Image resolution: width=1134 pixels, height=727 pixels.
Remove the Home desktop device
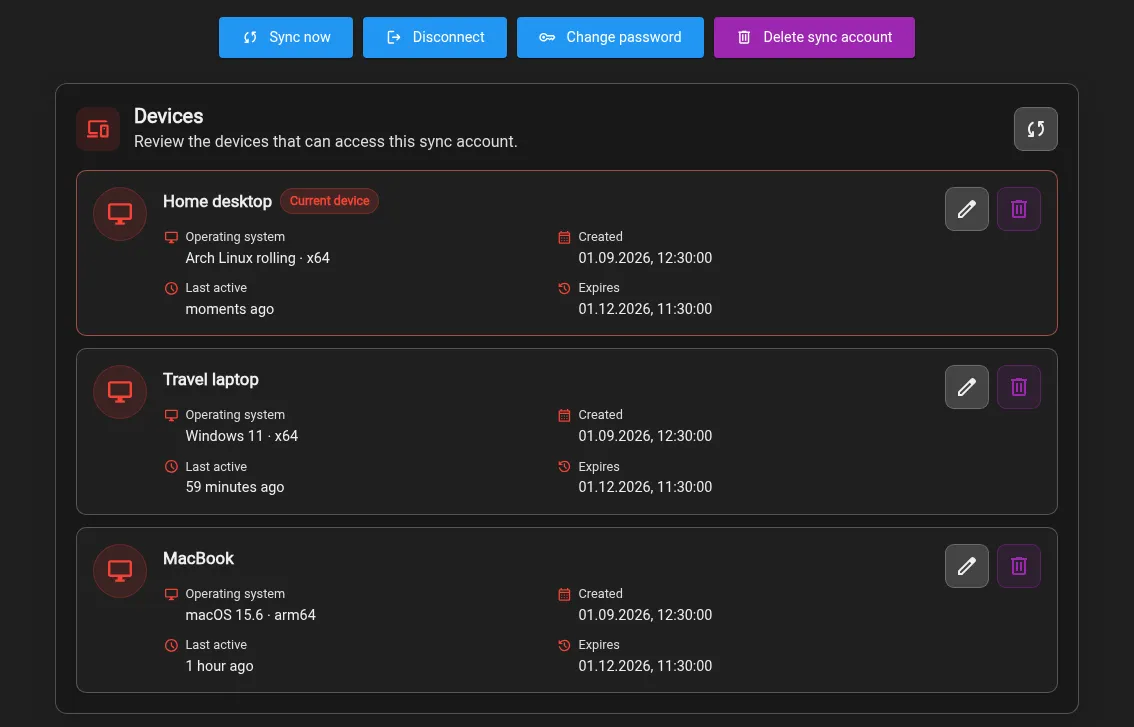(1018, 209)
